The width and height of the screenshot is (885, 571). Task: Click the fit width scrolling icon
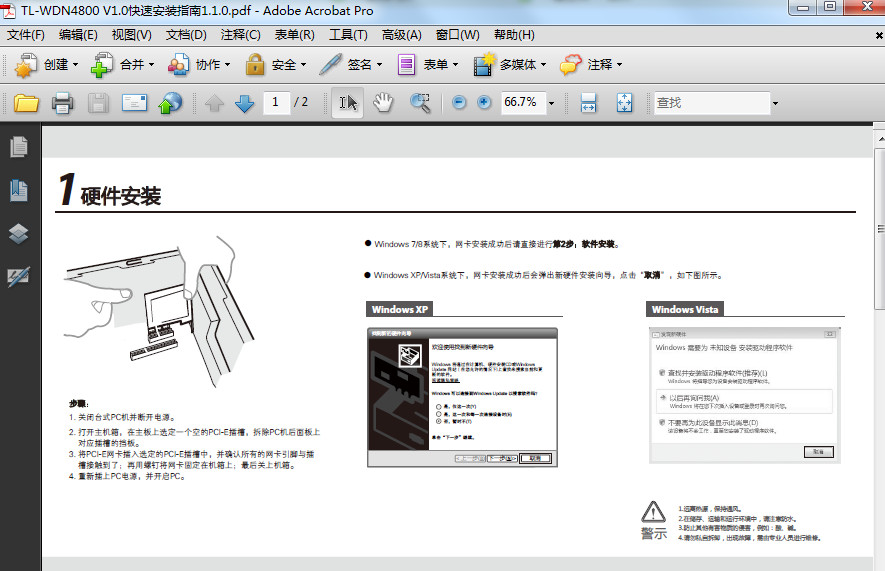pos(588,103)
